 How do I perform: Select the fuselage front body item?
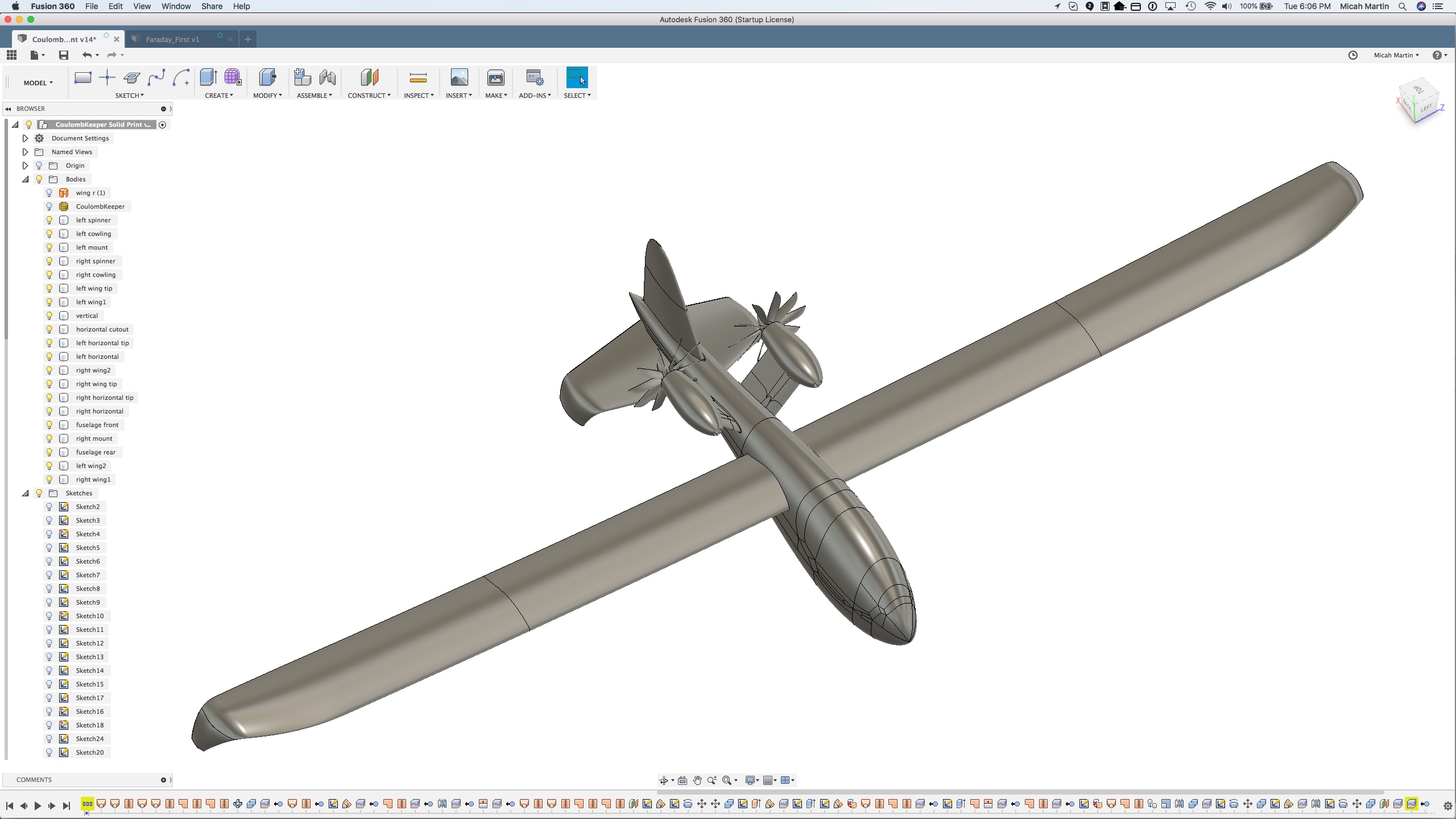[97, 425]
